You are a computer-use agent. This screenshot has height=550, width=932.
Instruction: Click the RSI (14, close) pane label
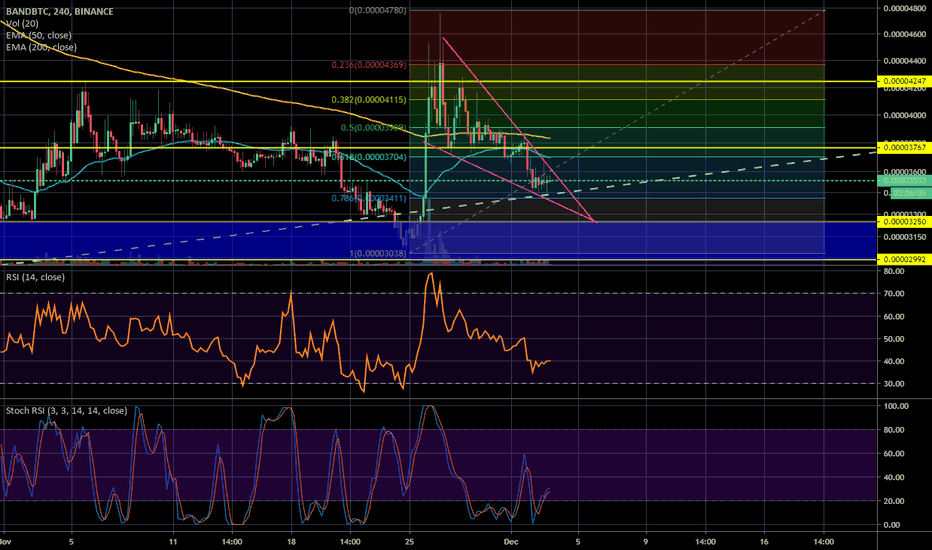35,277
